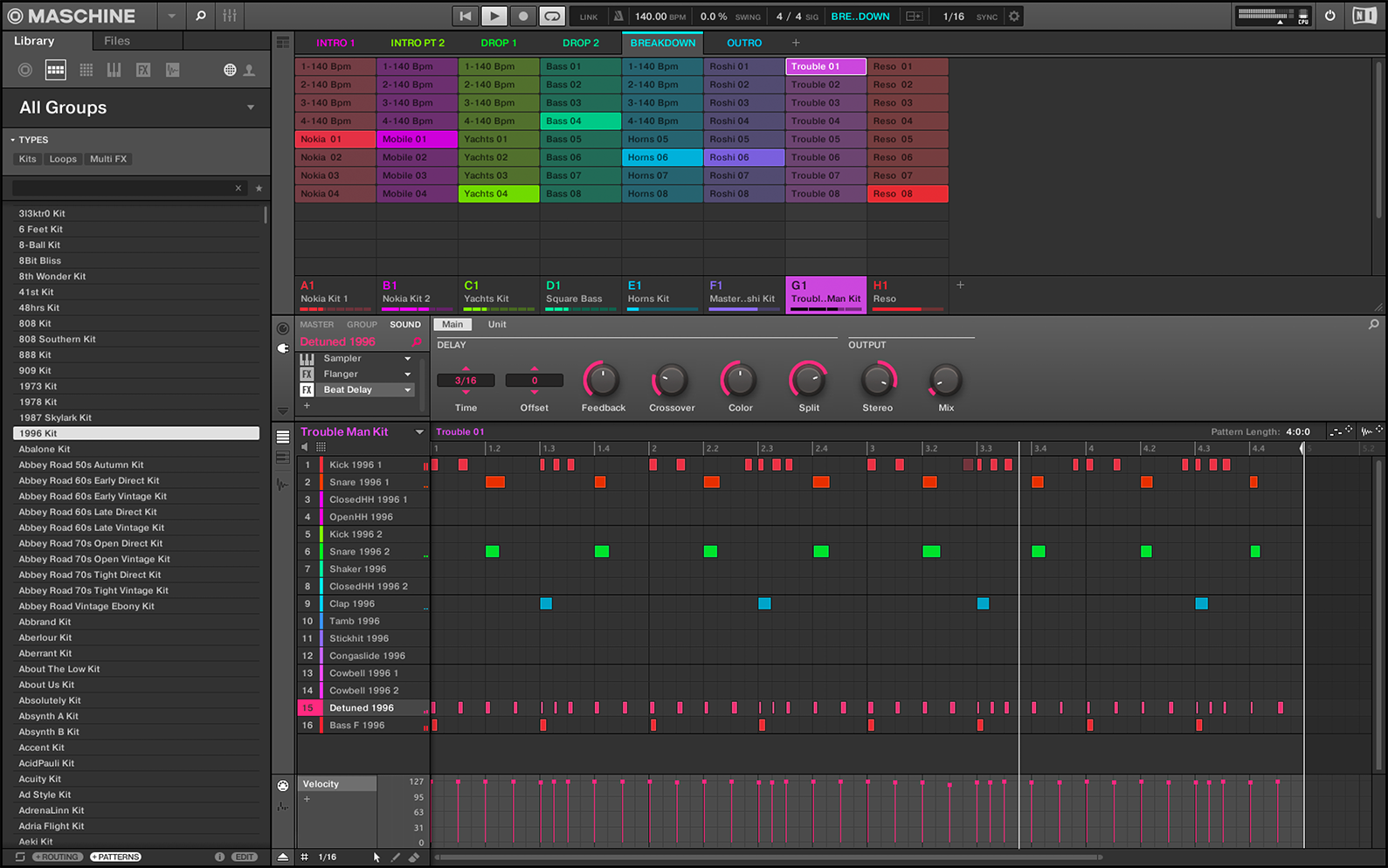
Task: Click the audio engine power icon
Action: coord(1329,16)
